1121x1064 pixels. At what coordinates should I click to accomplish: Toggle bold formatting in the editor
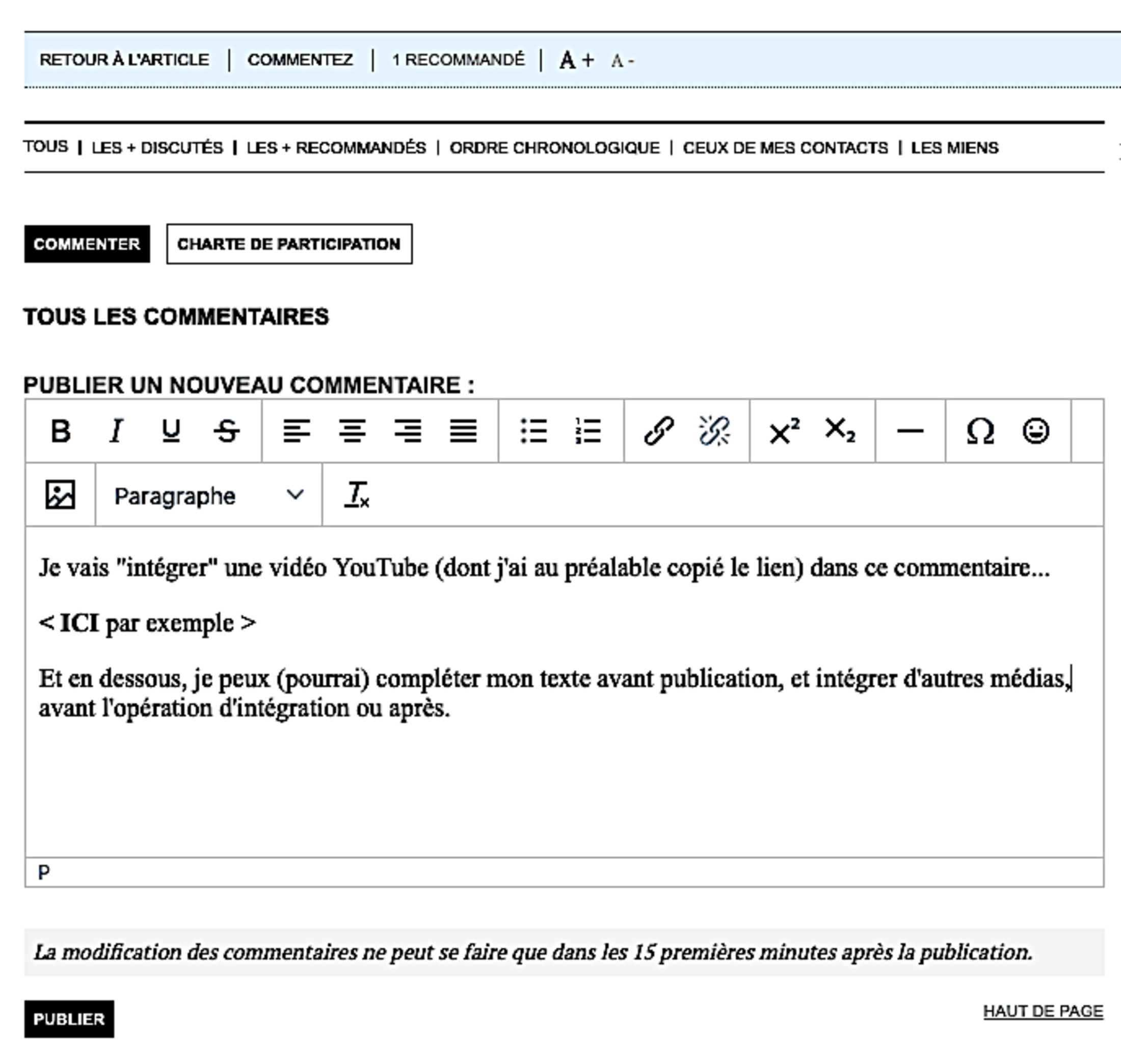tap(61, 431)
